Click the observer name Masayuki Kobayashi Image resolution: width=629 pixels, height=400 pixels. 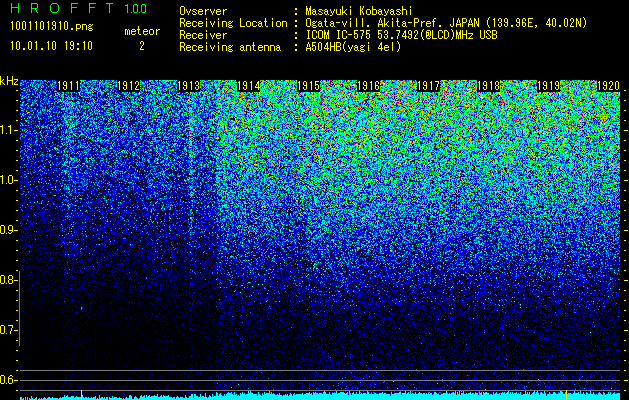pos(359,11)
